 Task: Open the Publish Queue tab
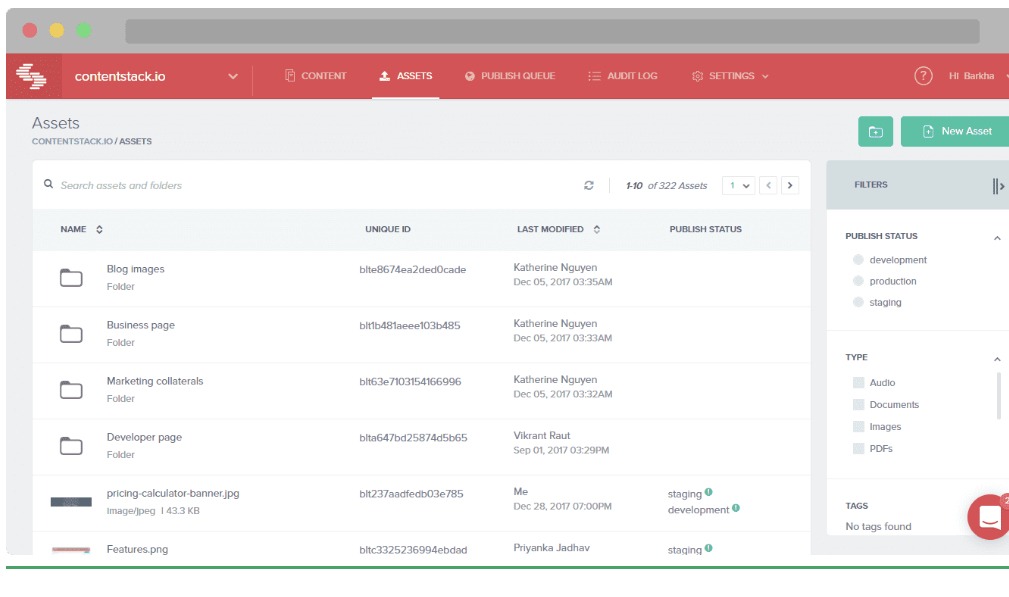510,76
